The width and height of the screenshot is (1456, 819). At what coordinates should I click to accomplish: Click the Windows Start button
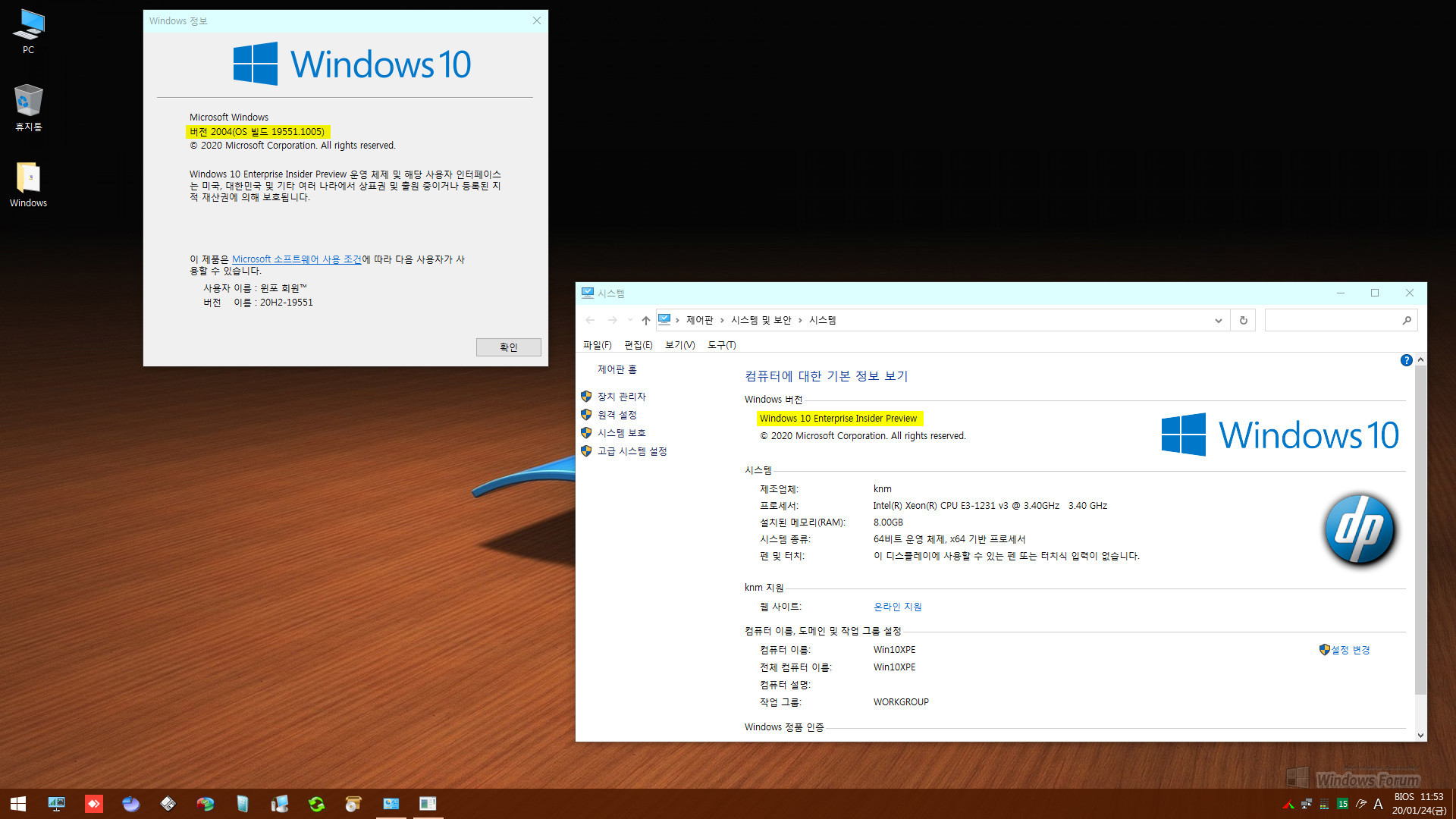point(18,804)
